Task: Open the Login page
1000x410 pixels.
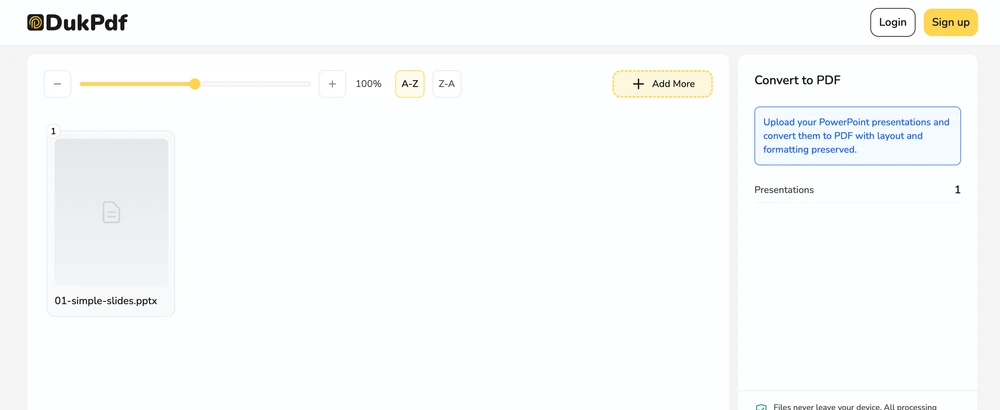Action: point(893,22)
